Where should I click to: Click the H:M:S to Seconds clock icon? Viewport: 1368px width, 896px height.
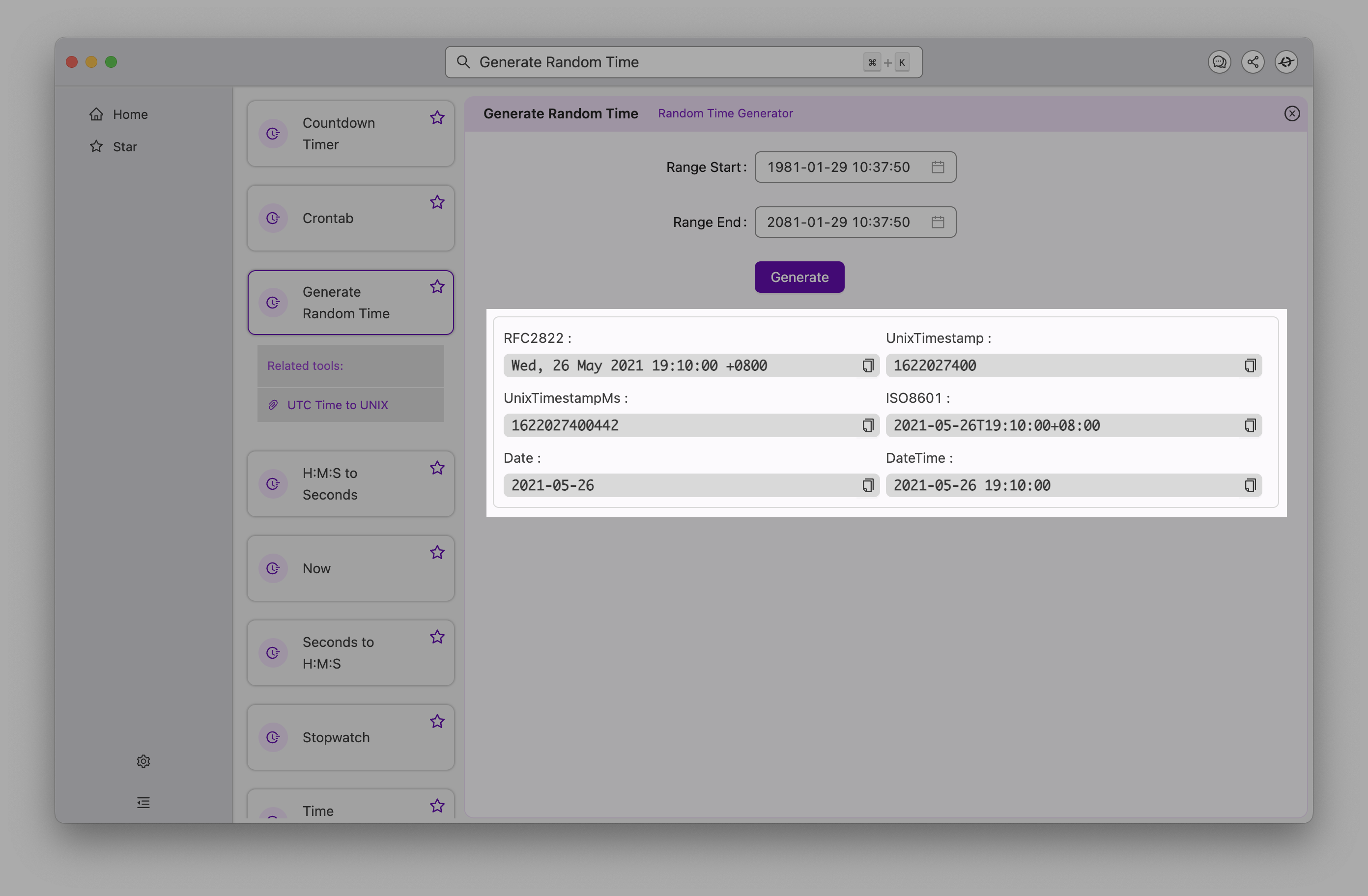tap(273, 484)
